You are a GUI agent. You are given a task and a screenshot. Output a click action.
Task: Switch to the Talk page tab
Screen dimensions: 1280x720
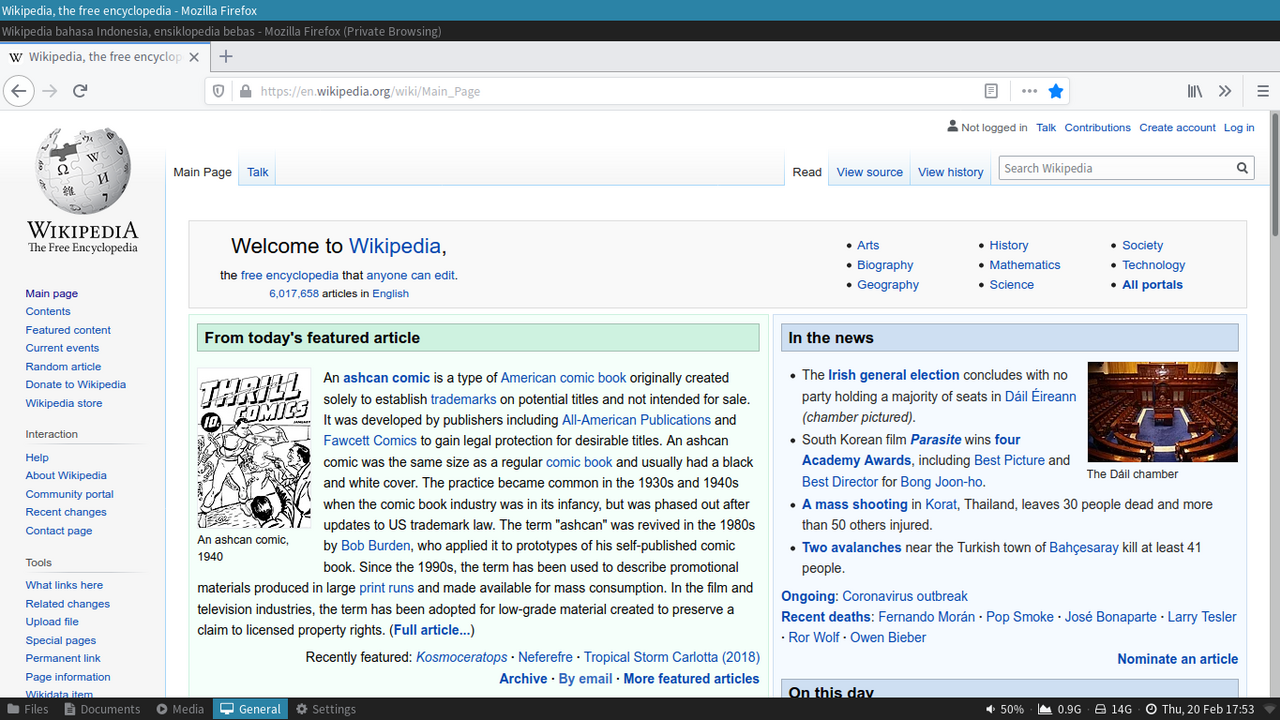pyautogui.click(x=258, y=172)
